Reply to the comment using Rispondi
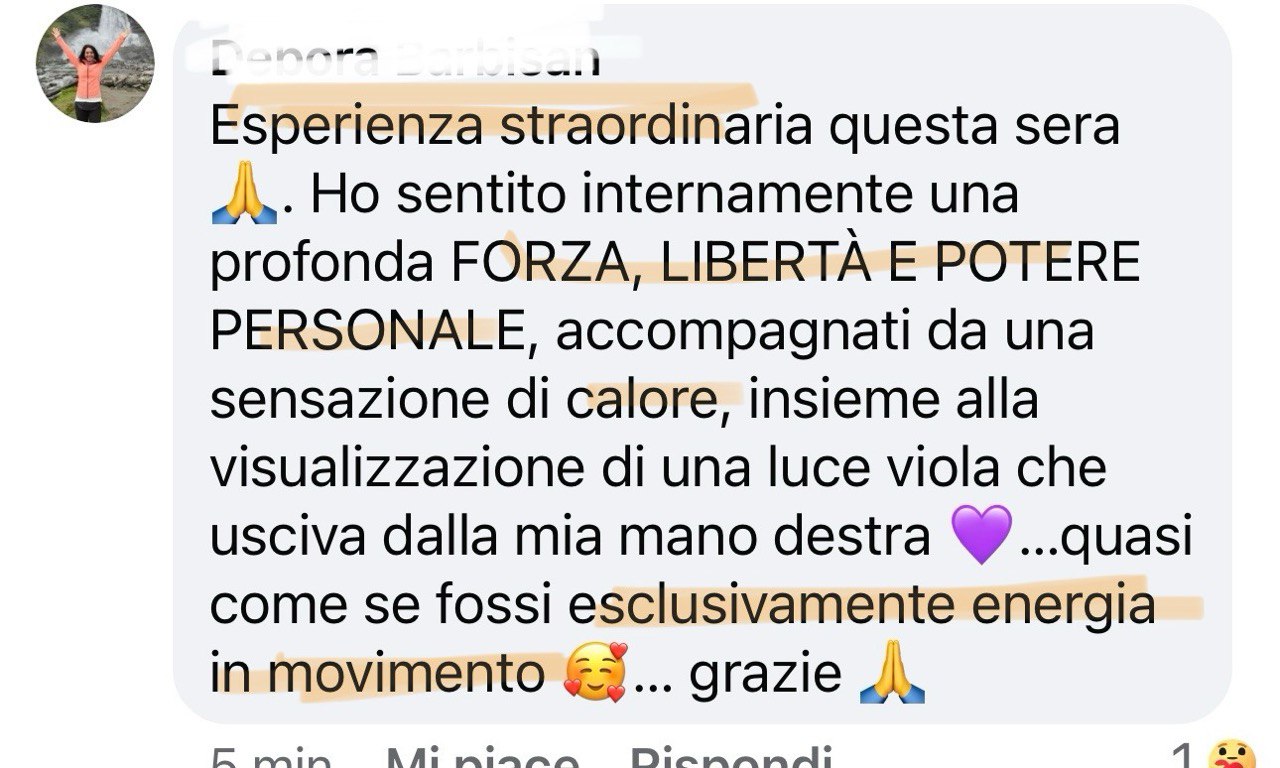Image resolution: width=1280 pixels, height=768 pixels. [733, 758]
